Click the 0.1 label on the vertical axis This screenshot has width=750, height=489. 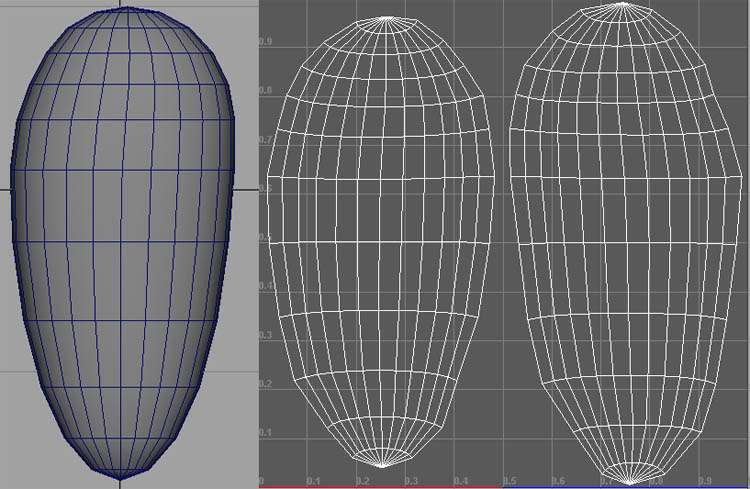point(266,433)
